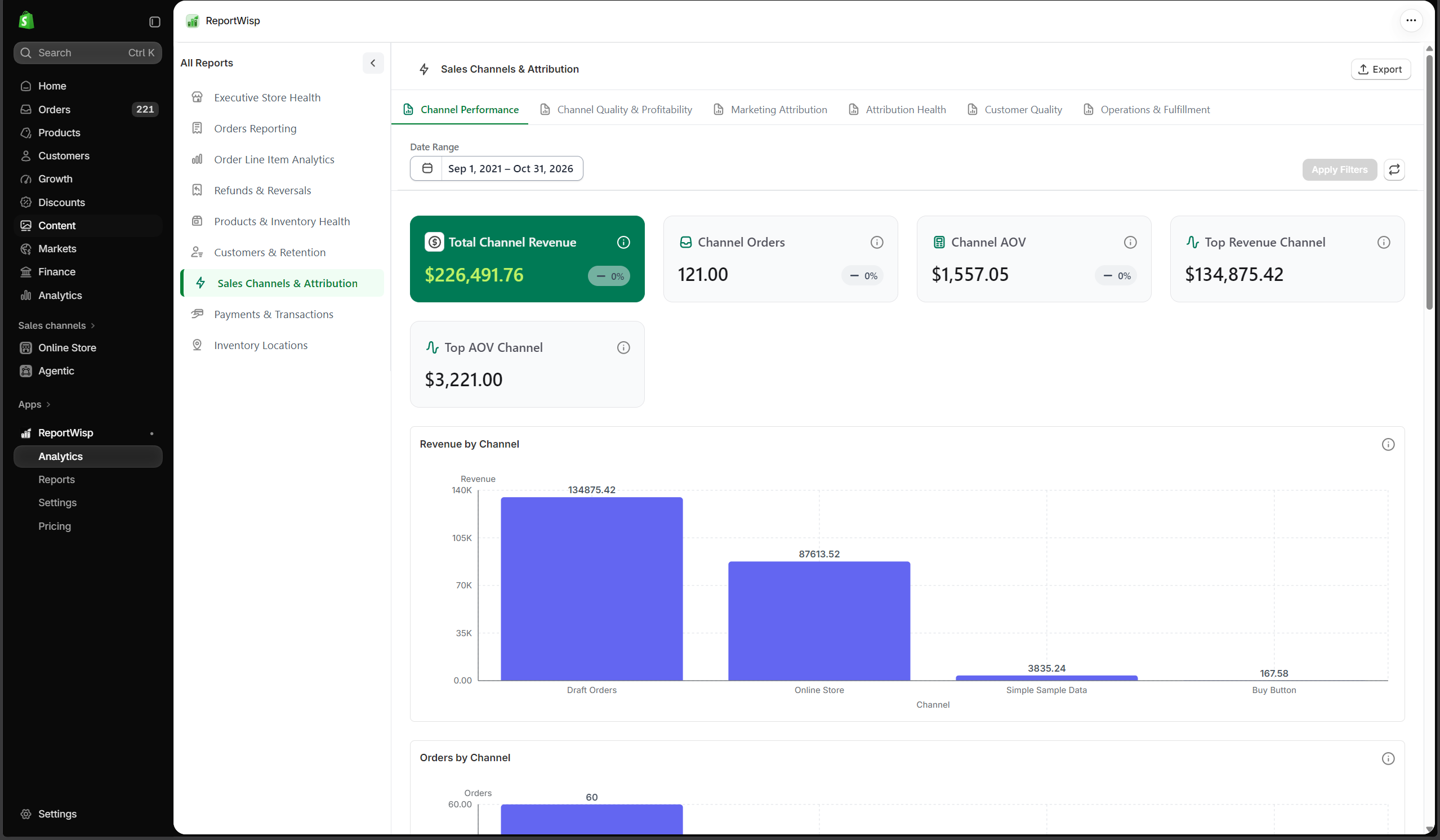Screen dimensions: 1440x840
Task: Click the Online Store revenue bar
Action: [x=819, y=620]
